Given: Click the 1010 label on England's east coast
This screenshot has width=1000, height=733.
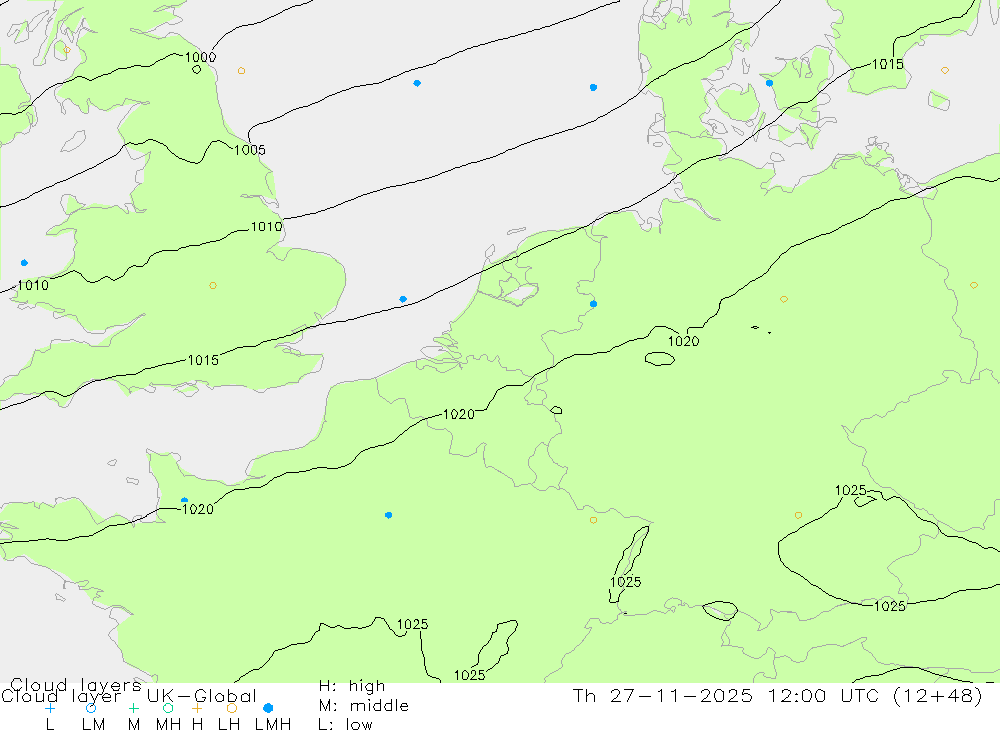Looking at the screenshot, I should pos(267,226).
